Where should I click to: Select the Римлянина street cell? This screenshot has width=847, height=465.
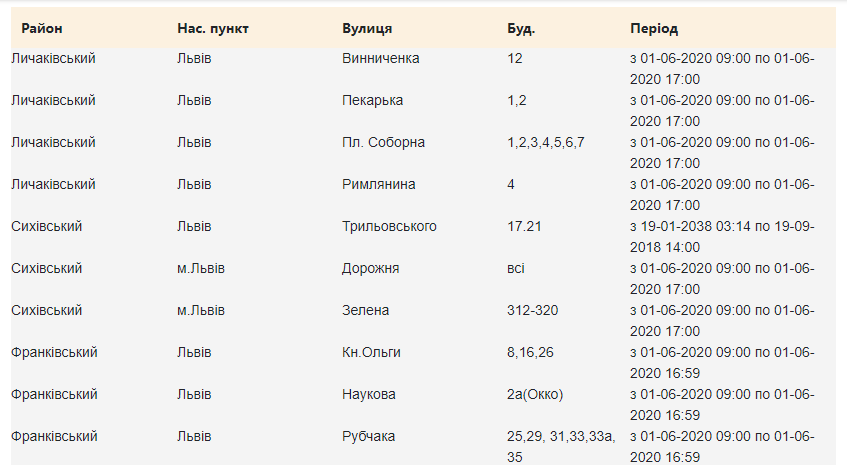pyautogui.click(x=378, y=185)
